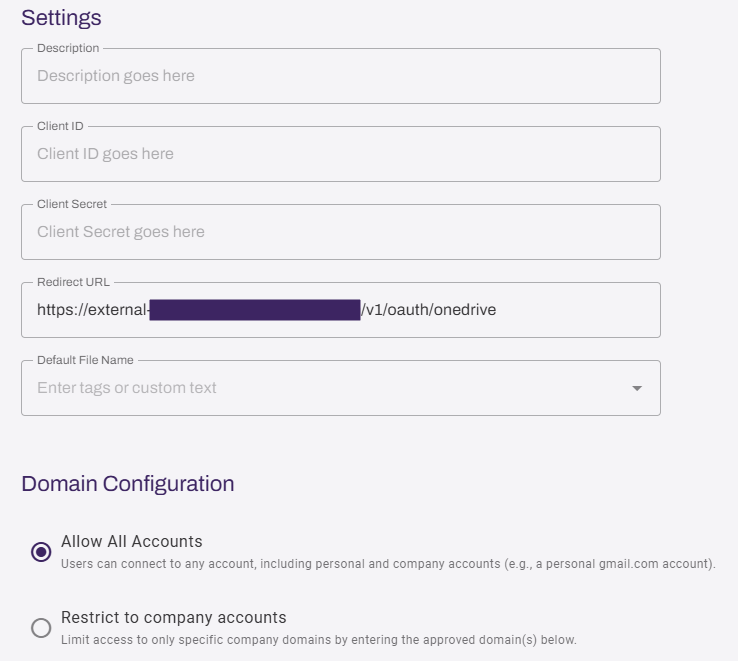Click the 'Limit access to only specific company domains' text
Screen dimensions: 738x661
(319, 640)
